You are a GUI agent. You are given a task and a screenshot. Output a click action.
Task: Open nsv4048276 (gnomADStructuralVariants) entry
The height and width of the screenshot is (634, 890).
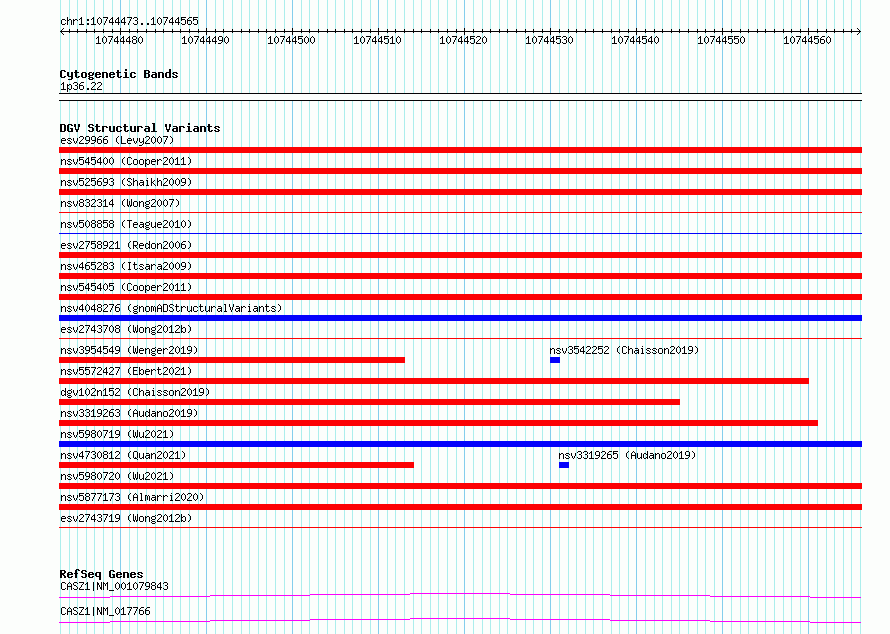[171, 308]
